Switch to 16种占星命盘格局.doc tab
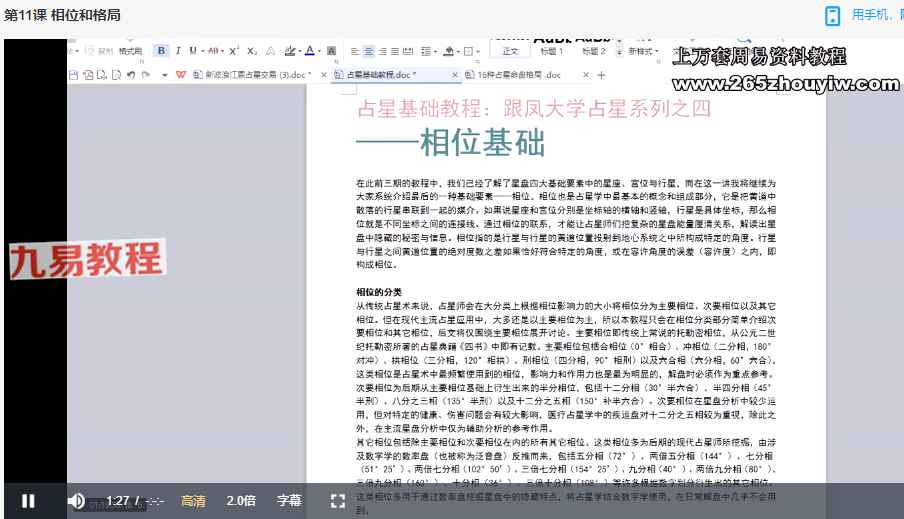The height and width of the screenshot is (519, 904). [518, 75]
